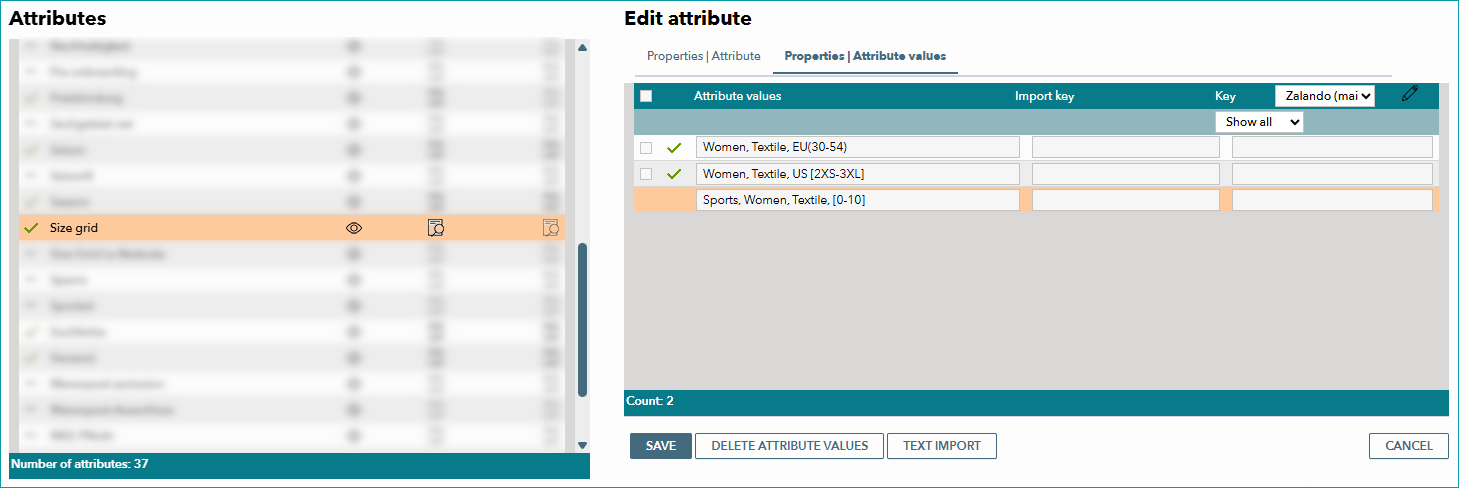This screenshot has width=1459, height=488.
Task: Click the Attribute values column header
Action: coord(738,96)
